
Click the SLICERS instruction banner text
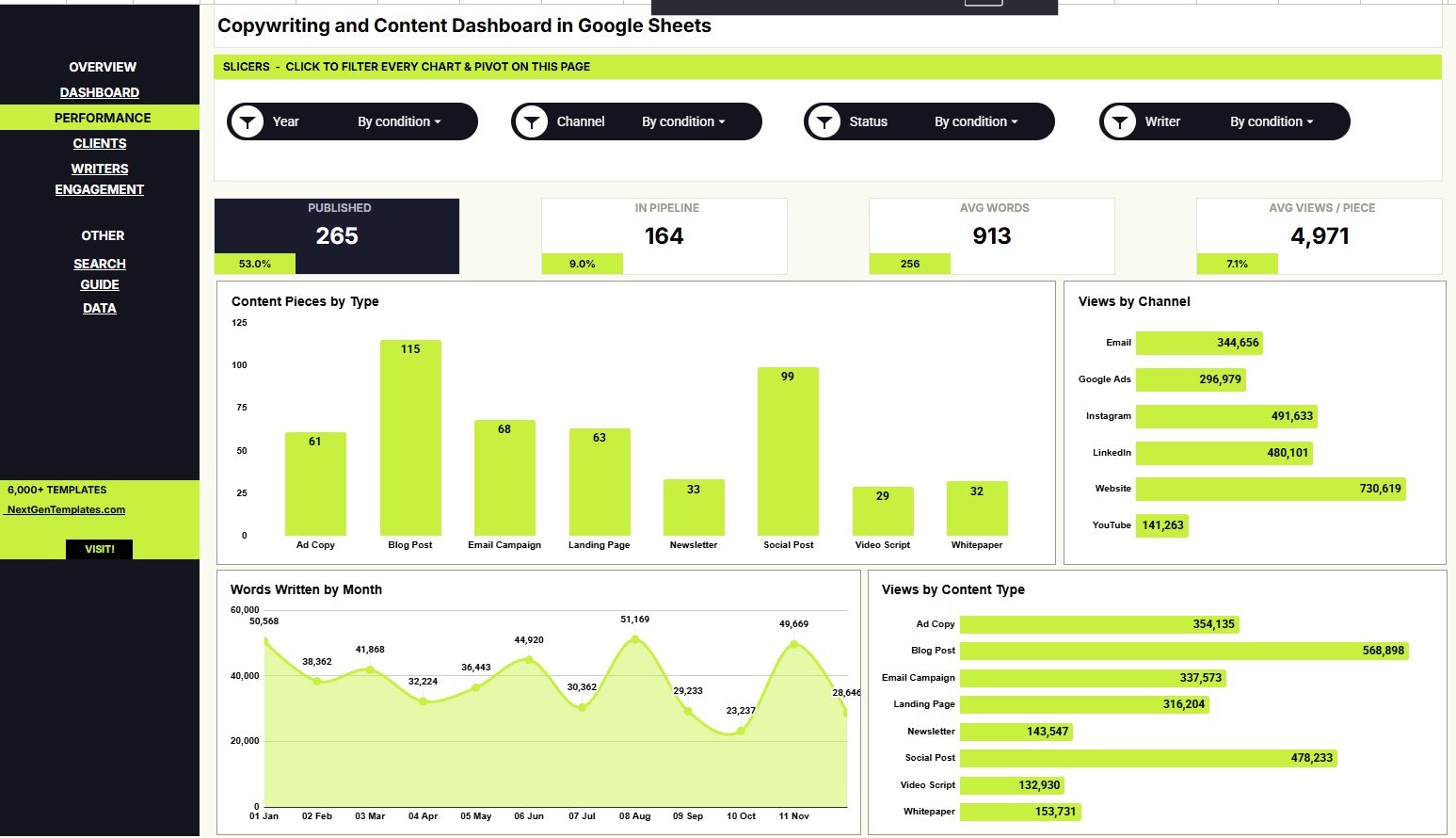click(407, 67)
